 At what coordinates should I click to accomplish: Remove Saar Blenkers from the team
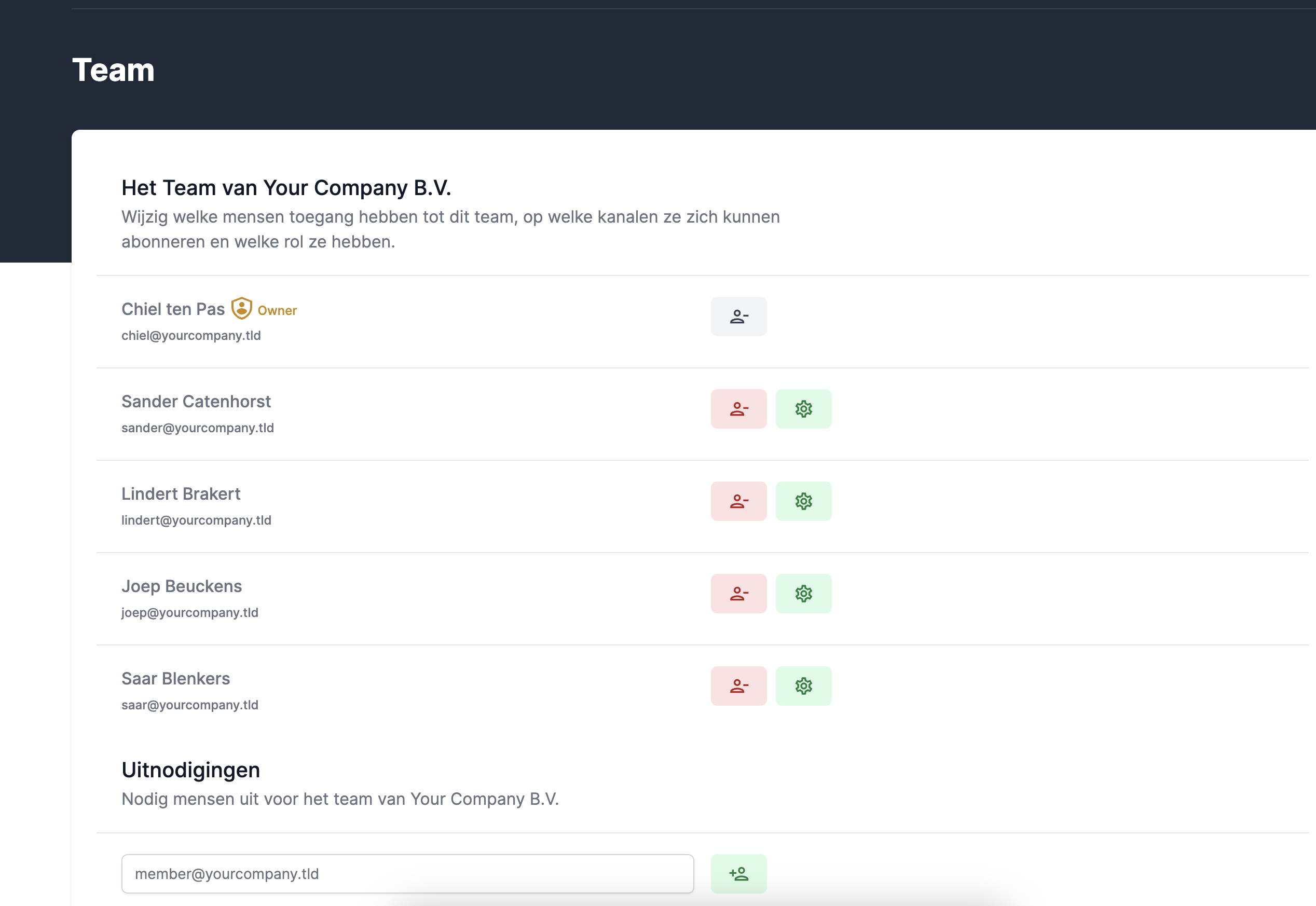pos(738,686)
